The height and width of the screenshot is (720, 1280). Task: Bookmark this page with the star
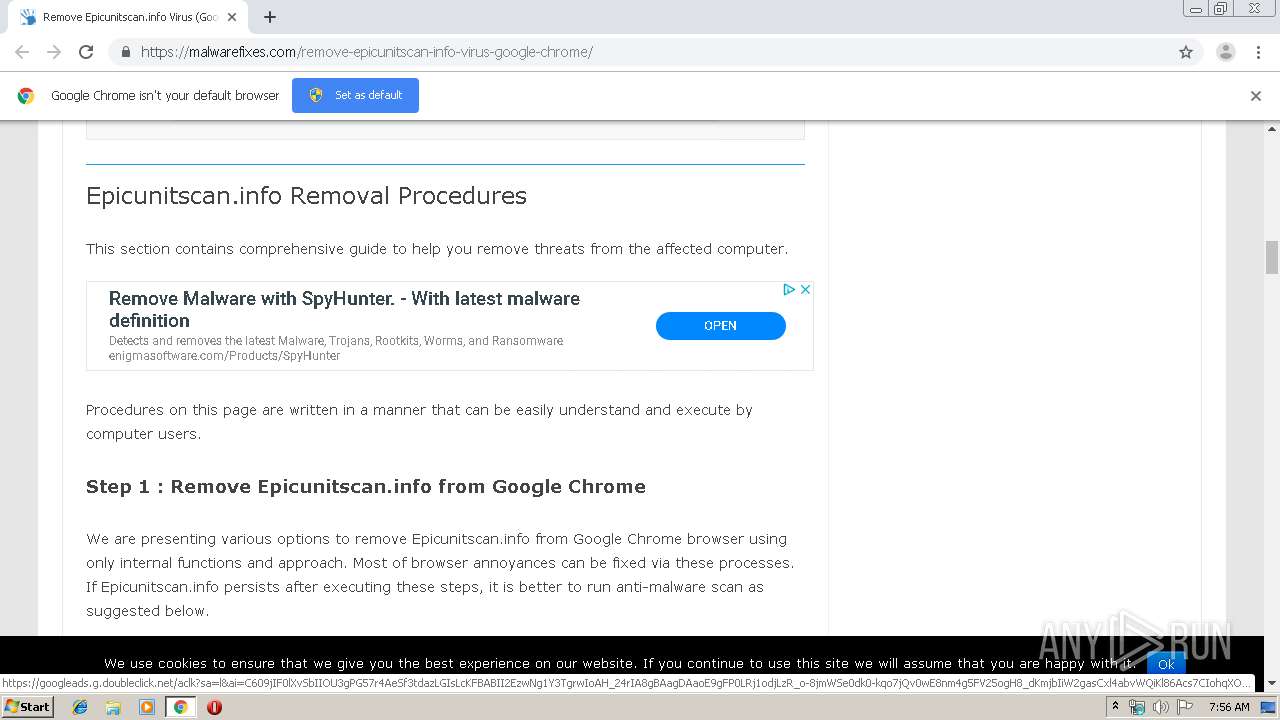pos(1186,52)
